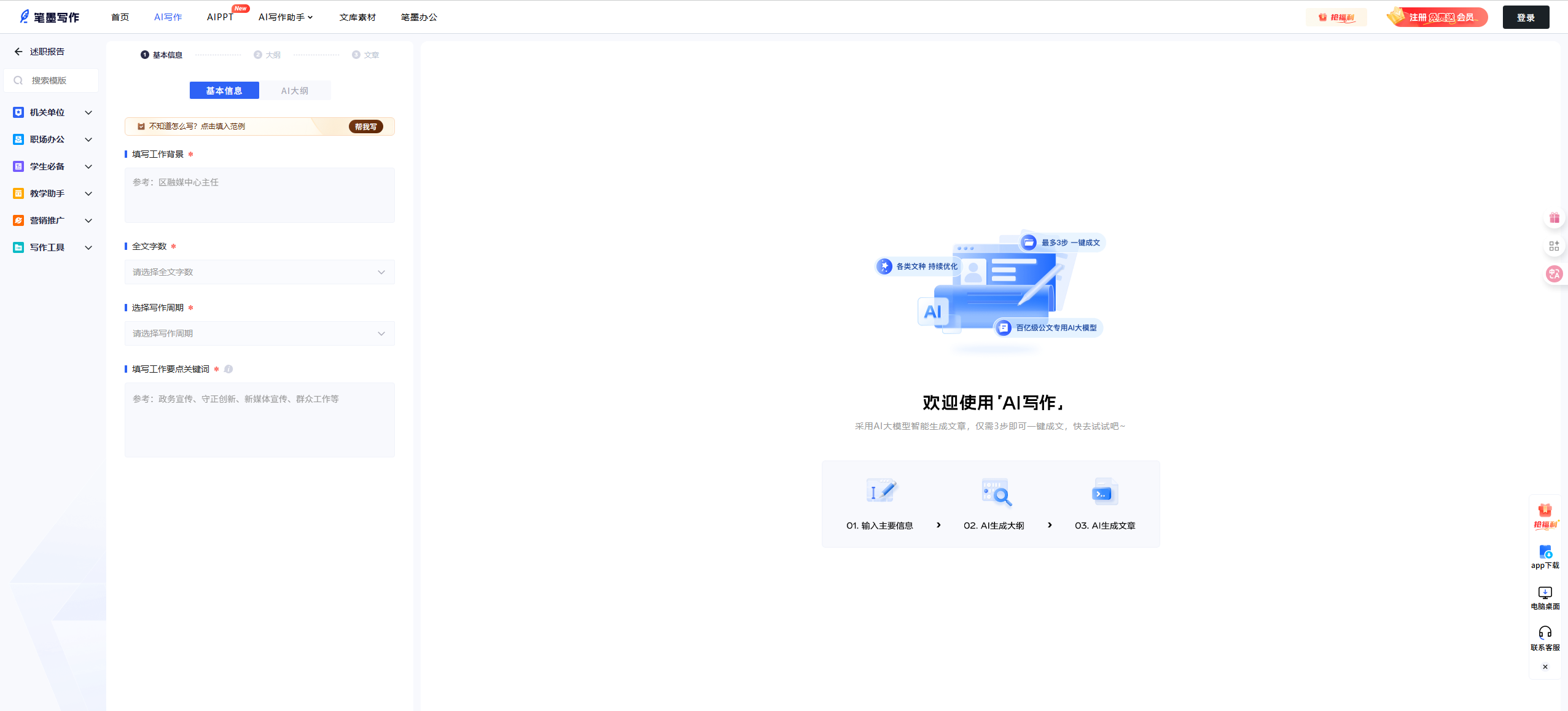Click the 01 输入主要信息 step icon
Image resolution: width=1568 pixels, height=711 pixels.
pyautogui.click(x=881, y=491)
